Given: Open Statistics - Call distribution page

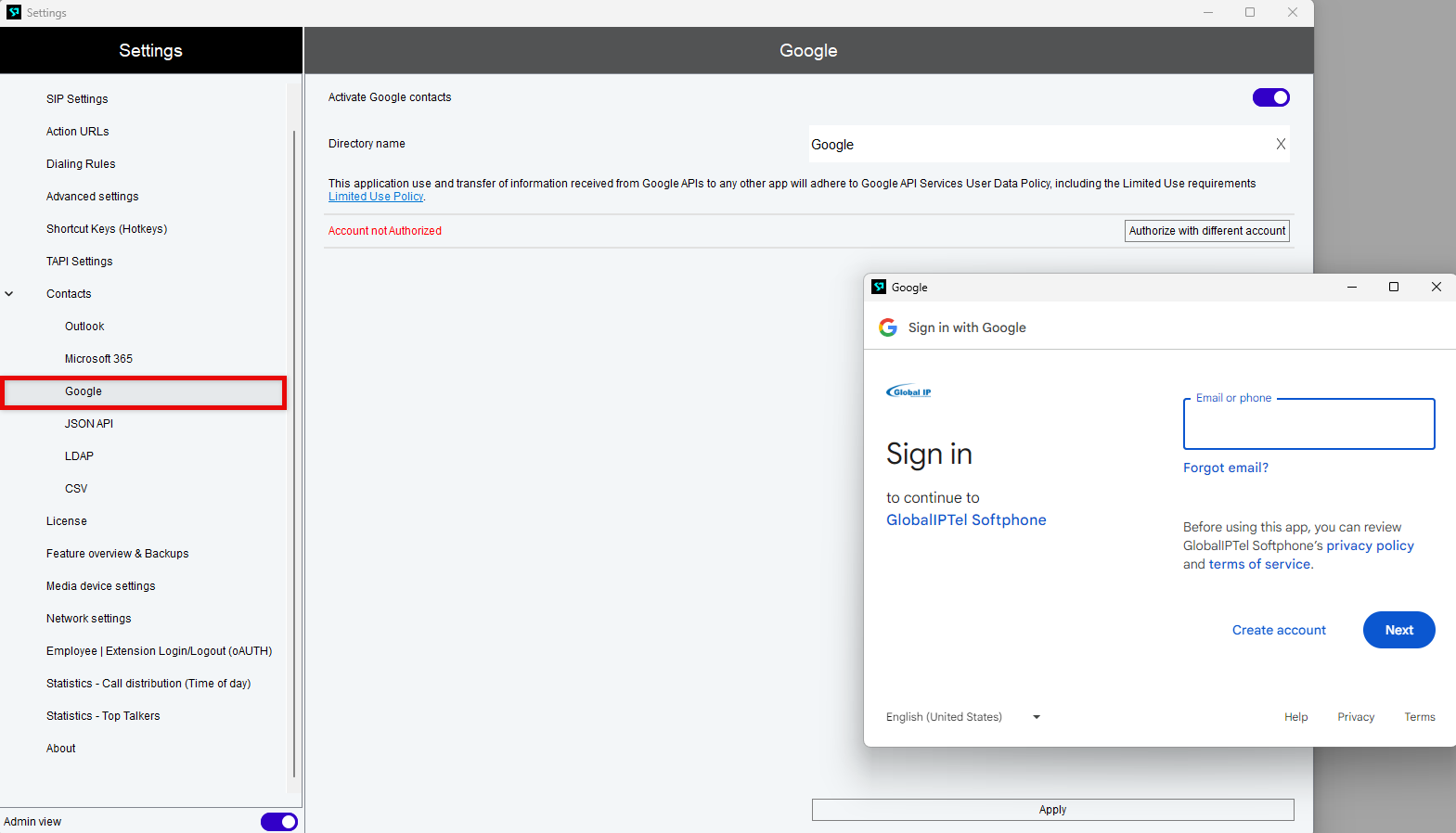Looking at the screenshot, I should [x=148, y=684].
